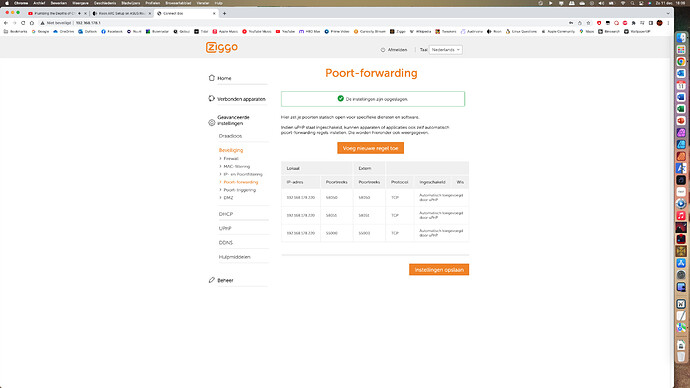Open the UPnP settings
The height and width of the screenshot is (388, 690).
pos(225,228)
